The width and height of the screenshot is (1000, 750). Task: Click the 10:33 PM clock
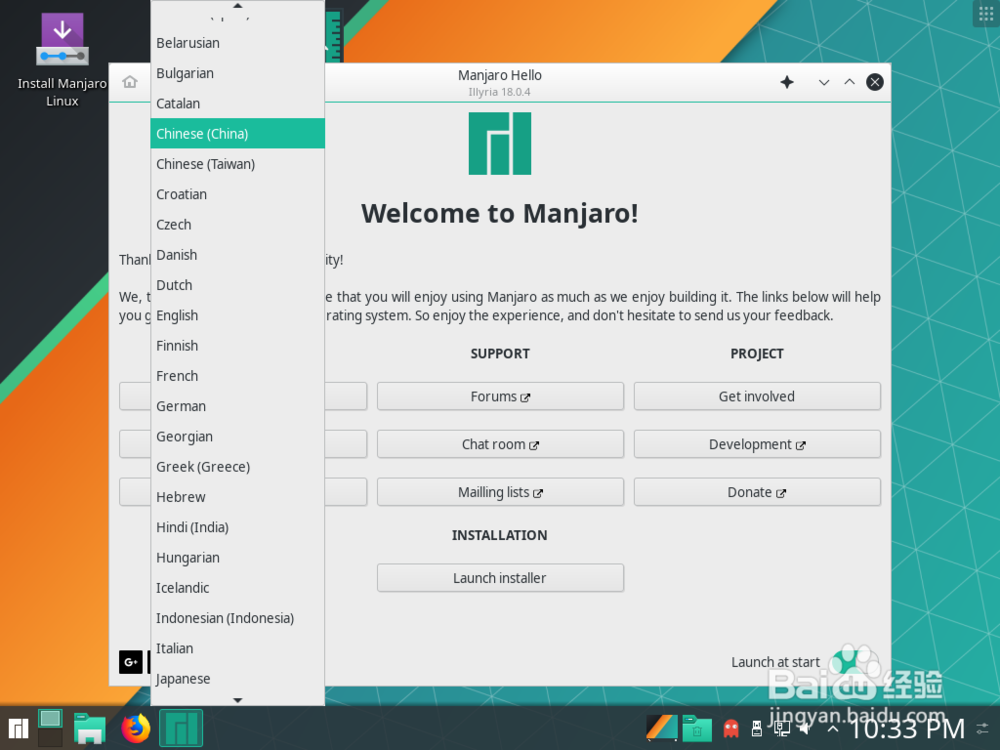[907, 728]
